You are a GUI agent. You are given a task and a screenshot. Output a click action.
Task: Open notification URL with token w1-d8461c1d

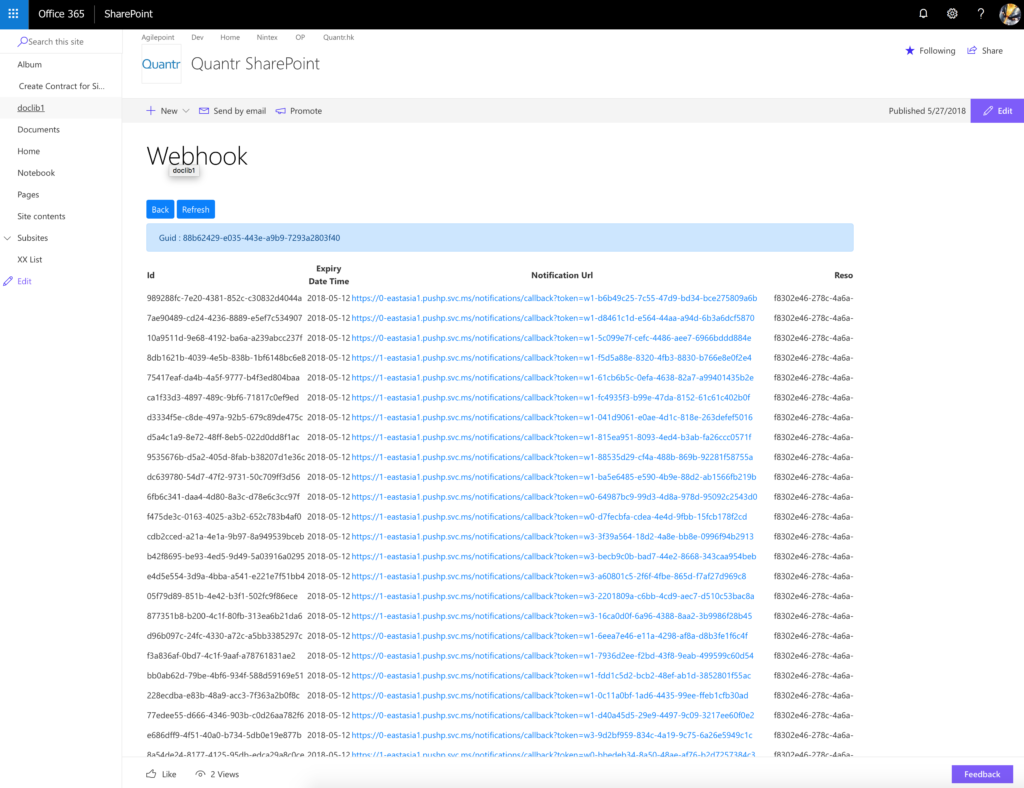pyautogui.click(x=552, y=318)
